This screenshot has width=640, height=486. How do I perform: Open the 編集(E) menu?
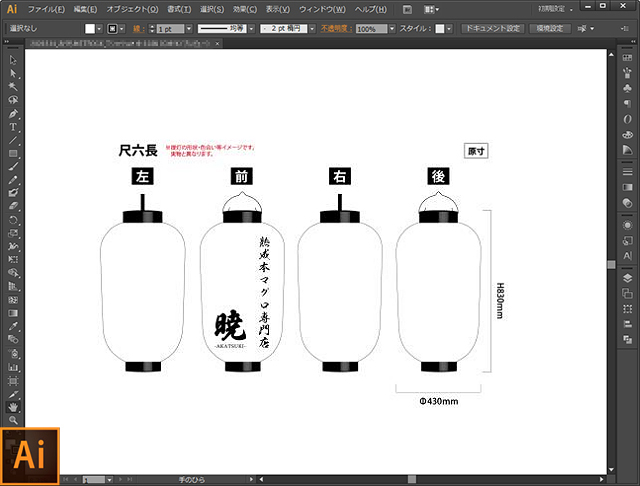pos(85,9)
